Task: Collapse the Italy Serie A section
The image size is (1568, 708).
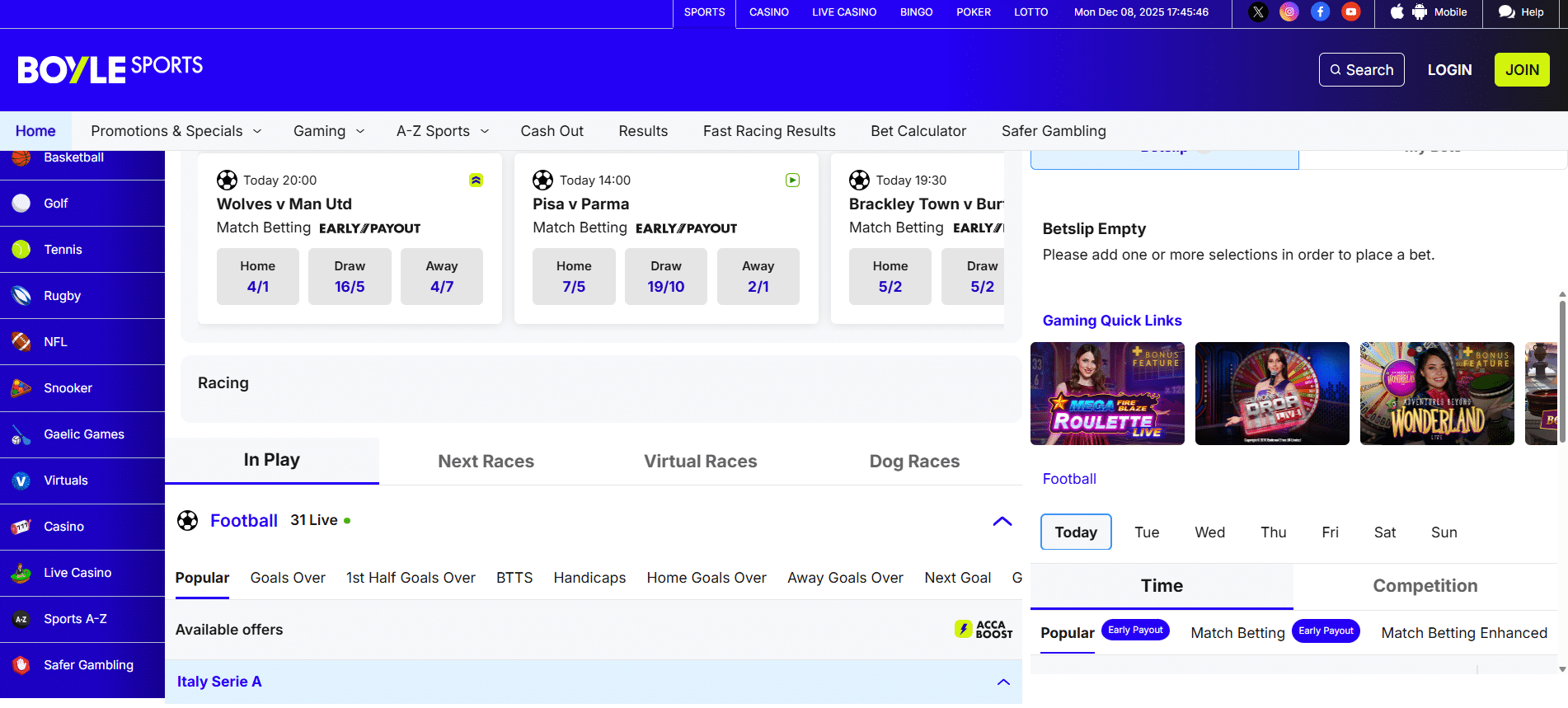Action: [x=1003, y=682]
